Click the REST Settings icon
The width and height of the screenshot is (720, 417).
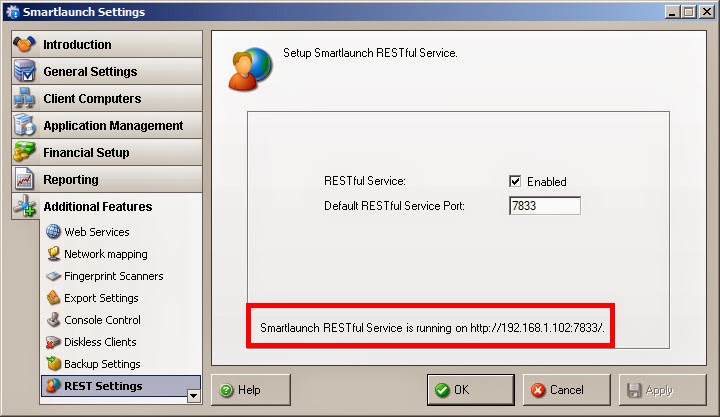[x=53, y=386]
